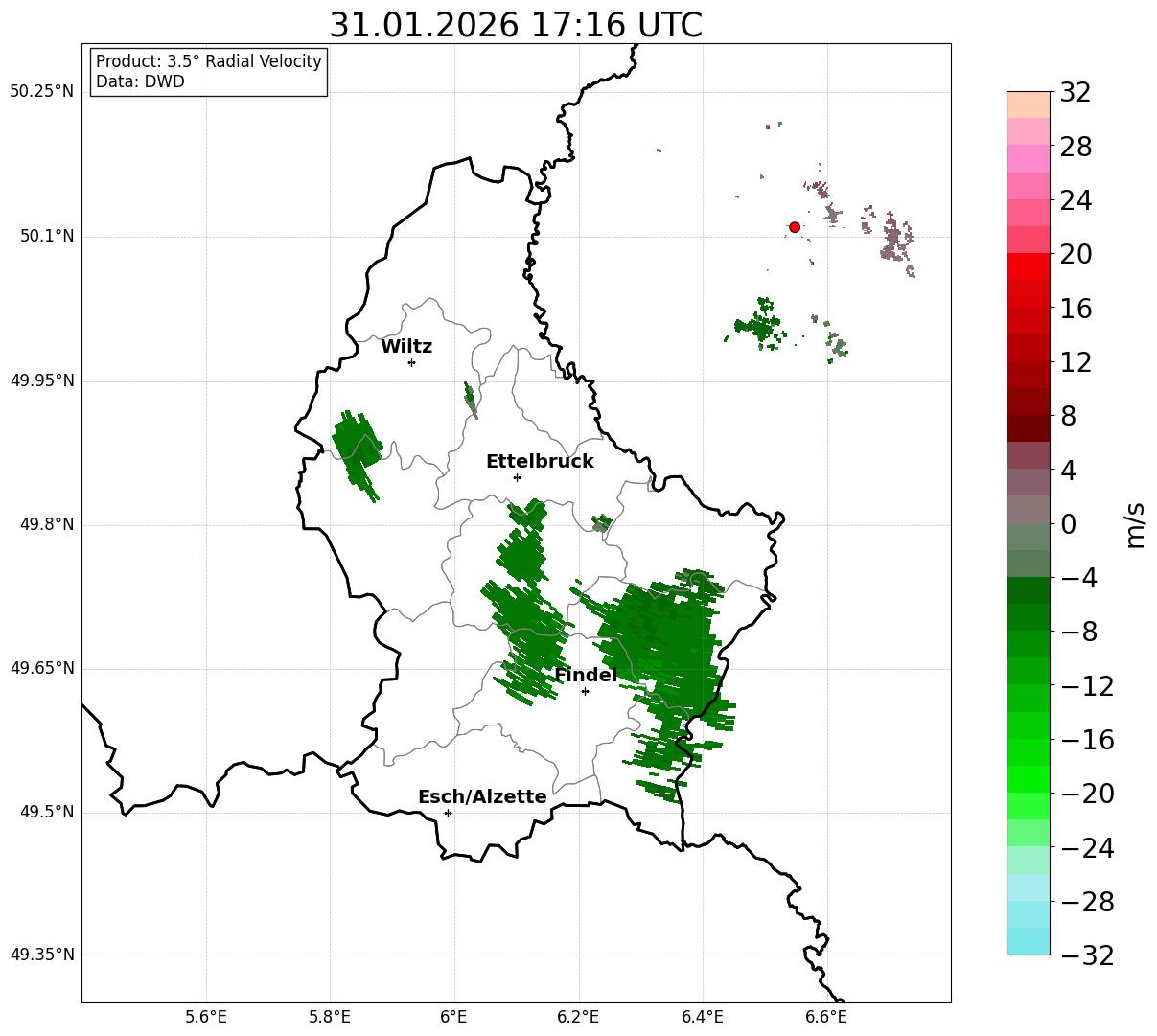Click the Product: 3.5° Radial Velocity text
This screenshot has height=1036, width=1157.
click(209, 61)
